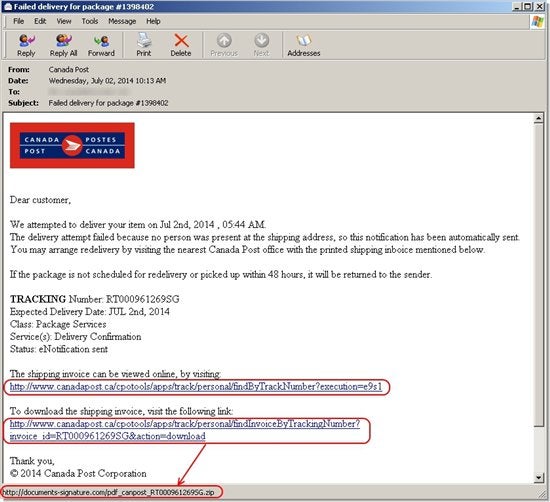550x502 pixels.
Task: Click the scrollbar down arrow
Action: [538, 477]
